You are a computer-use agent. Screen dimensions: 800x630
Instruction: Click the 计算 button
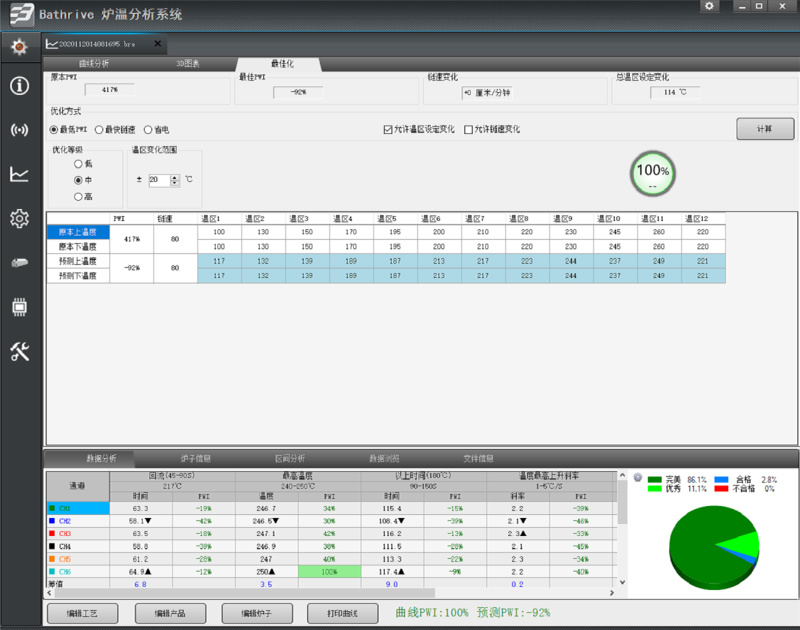point(764,129)
